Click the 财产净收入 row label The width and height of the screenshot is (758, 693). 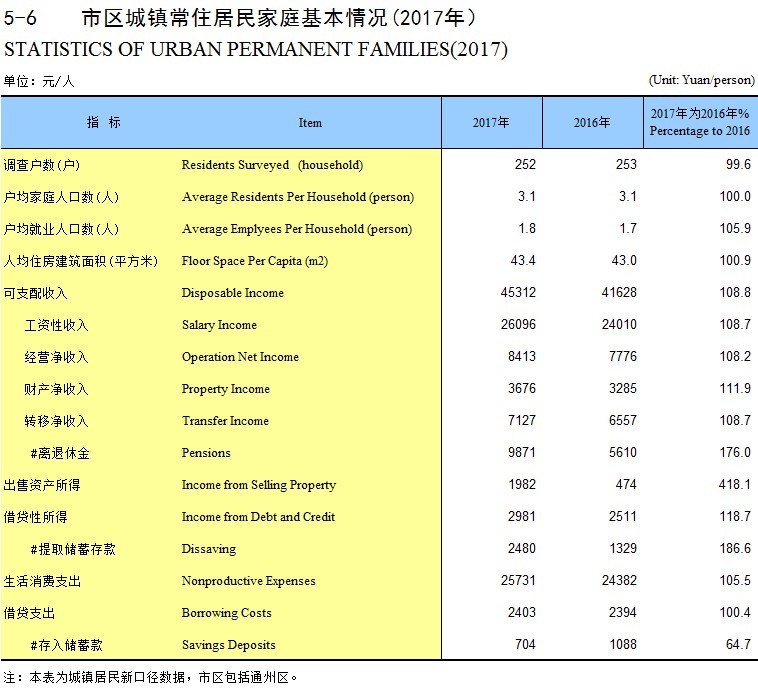coord(56,389)
